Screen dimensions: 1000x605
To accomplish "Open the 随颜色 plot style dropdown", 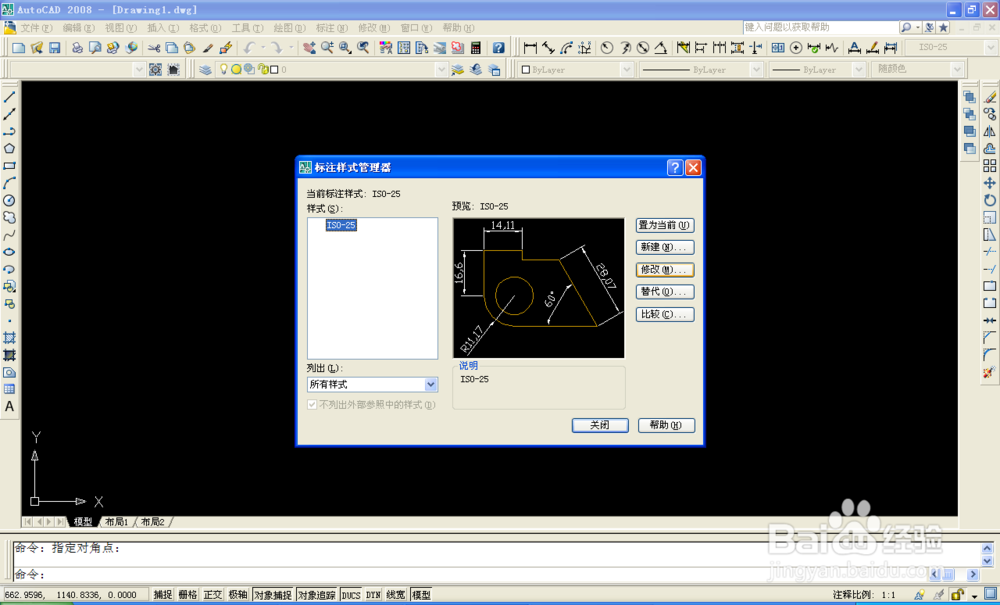I will click(x=957, y=69).
